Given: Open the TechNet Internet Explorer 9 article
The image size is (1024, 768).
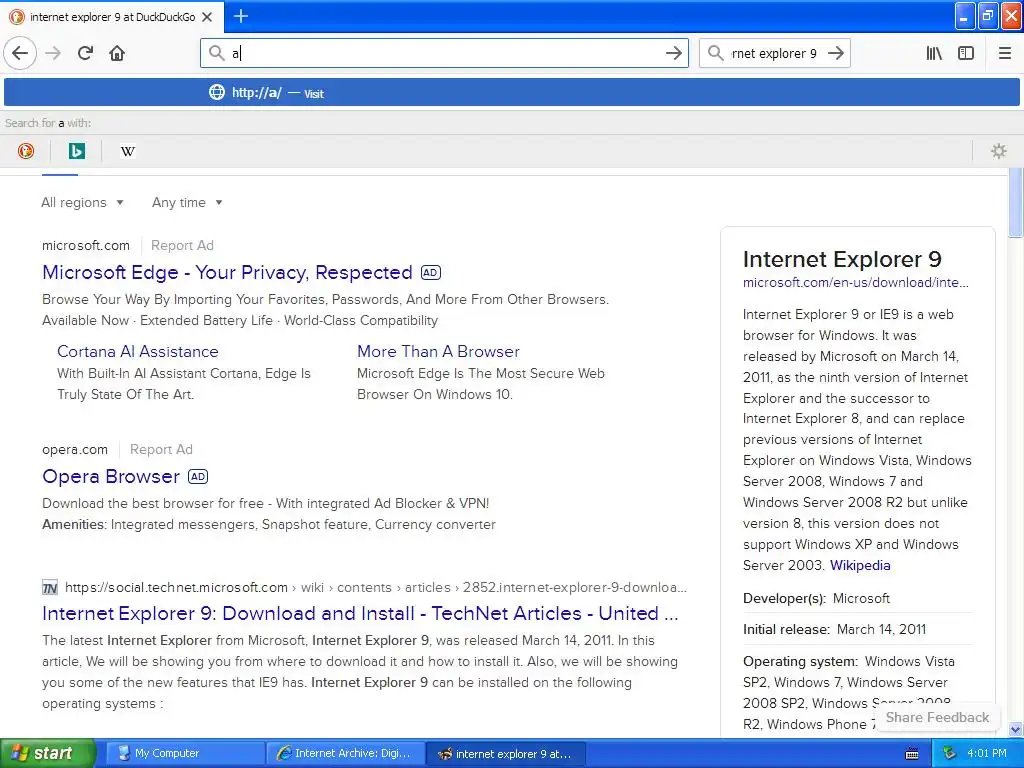Looking at the screenshot, I should click(x=360, y=613).
